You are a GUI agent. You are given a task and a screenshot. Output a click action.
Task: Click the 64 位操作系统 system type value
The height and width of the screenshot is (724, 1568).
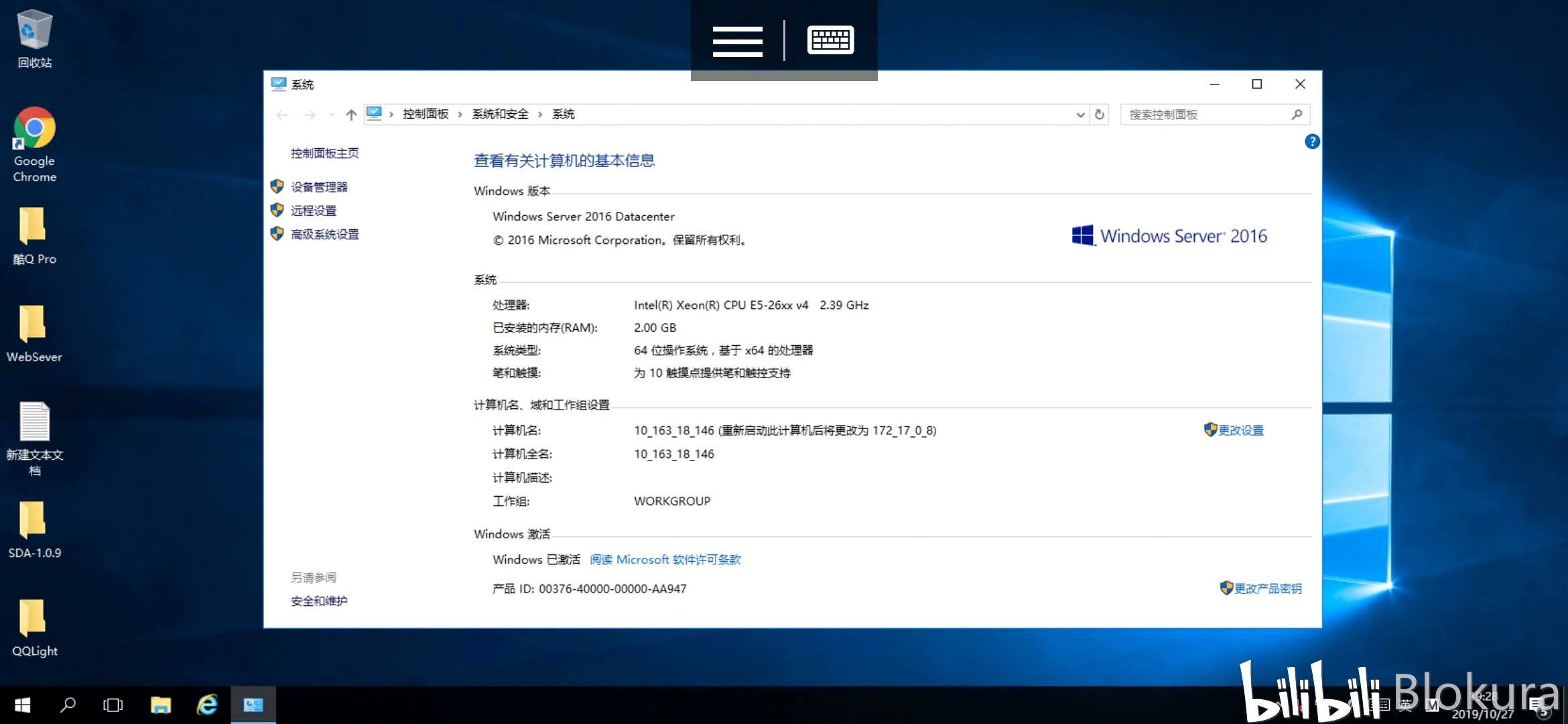pyautogui.click(x=723, y=350)
